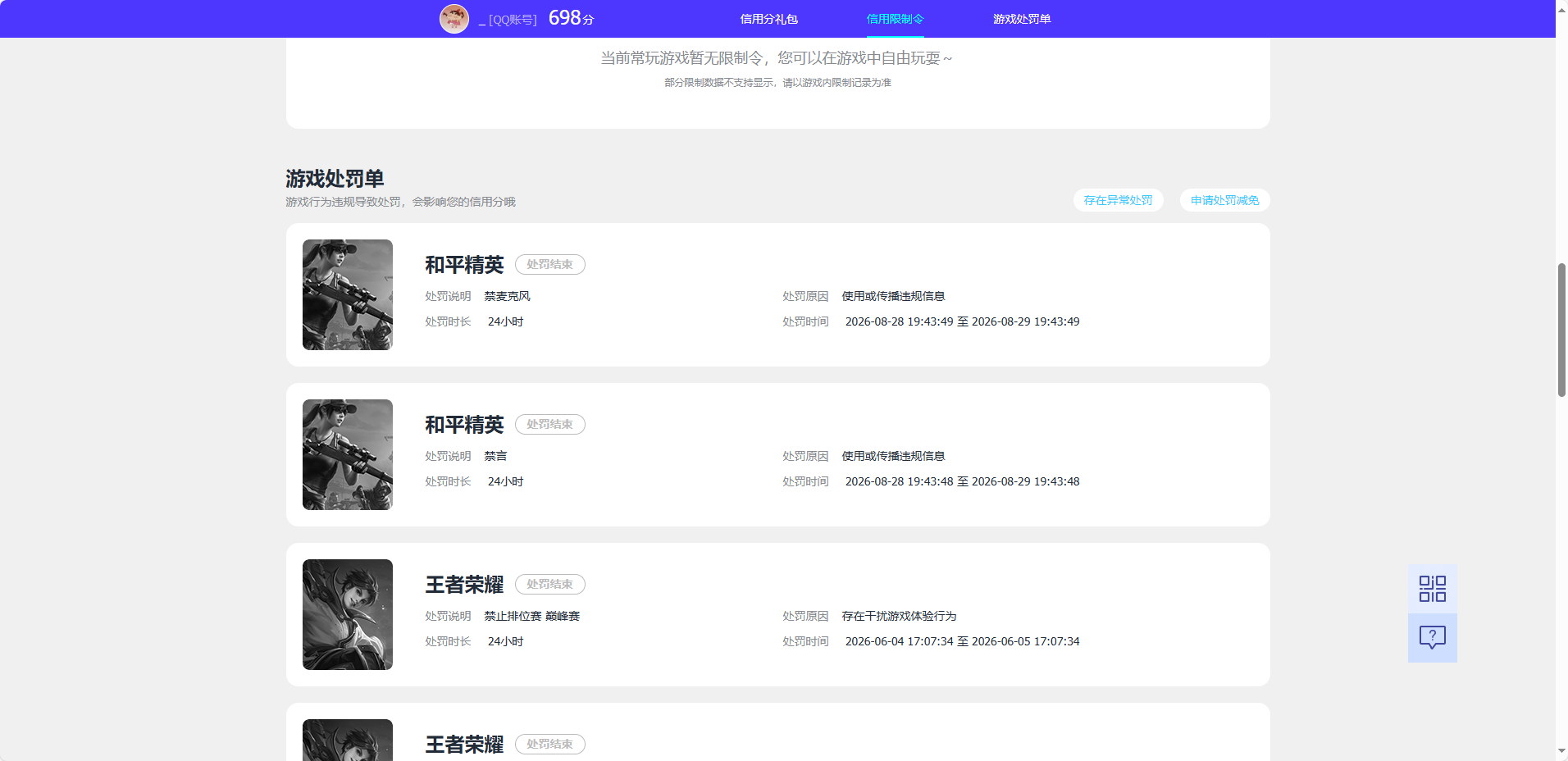Switch to 信用分礼包 tab
The height and width of the screenshot is (761, 1568).
[768, 19]
